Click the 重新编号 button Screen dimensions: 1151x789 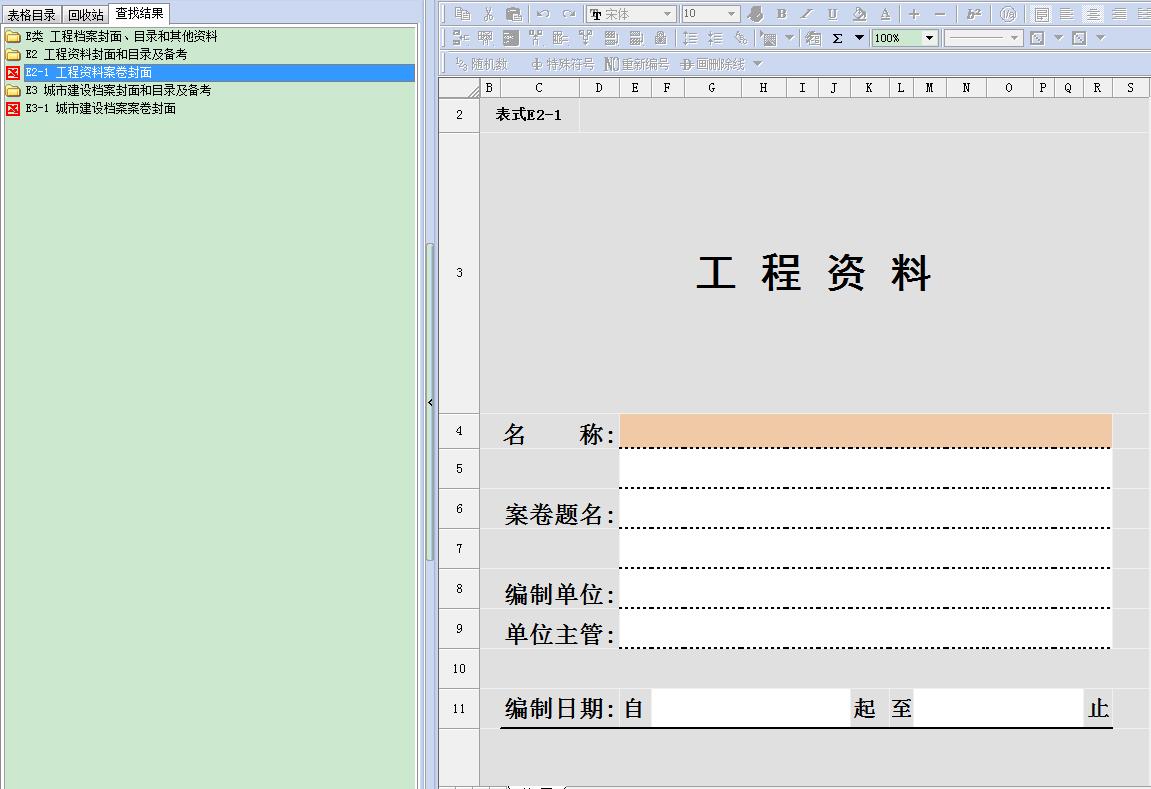point(637,64)
